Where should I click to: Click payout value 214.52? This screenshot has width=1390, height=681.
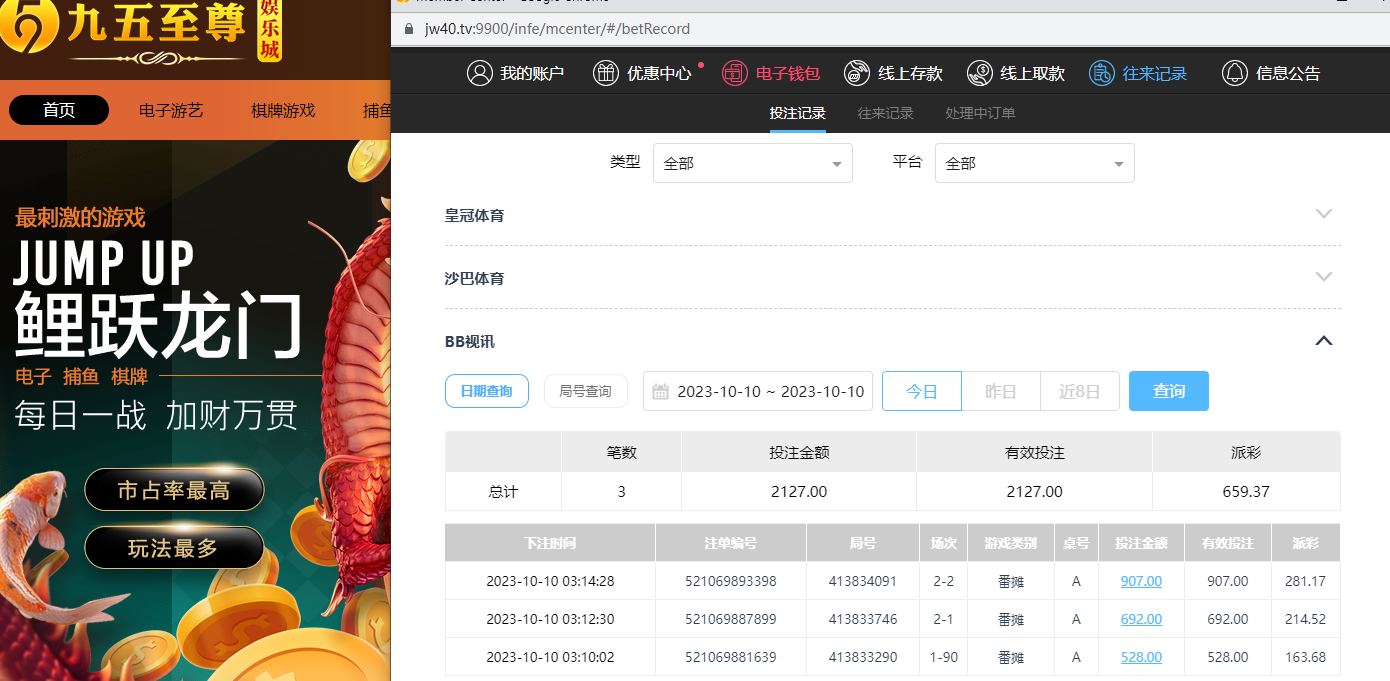1305,619
